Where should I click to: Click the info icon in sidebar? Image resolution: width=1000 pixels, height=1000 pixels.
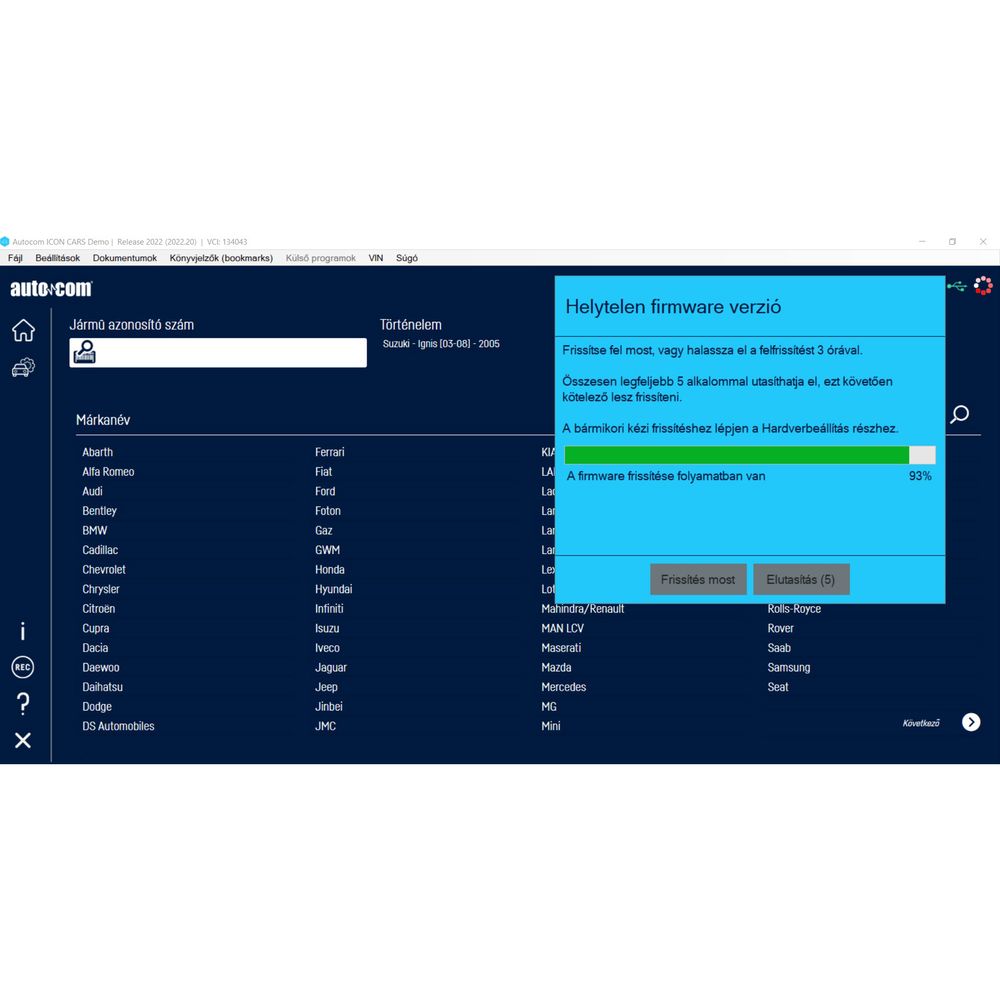(23, 631)
